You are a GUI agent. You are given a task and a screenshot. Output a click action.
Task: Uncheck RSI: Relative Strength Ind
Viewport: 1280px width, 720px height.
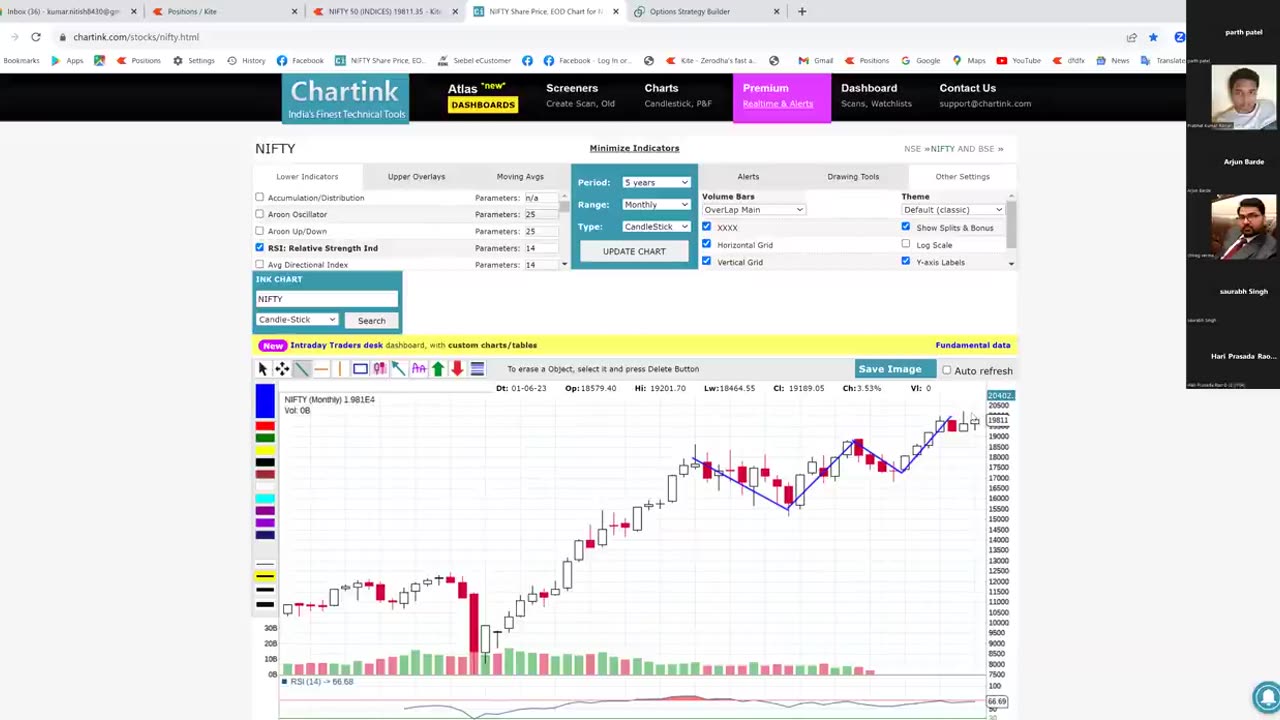coord(260,247)
